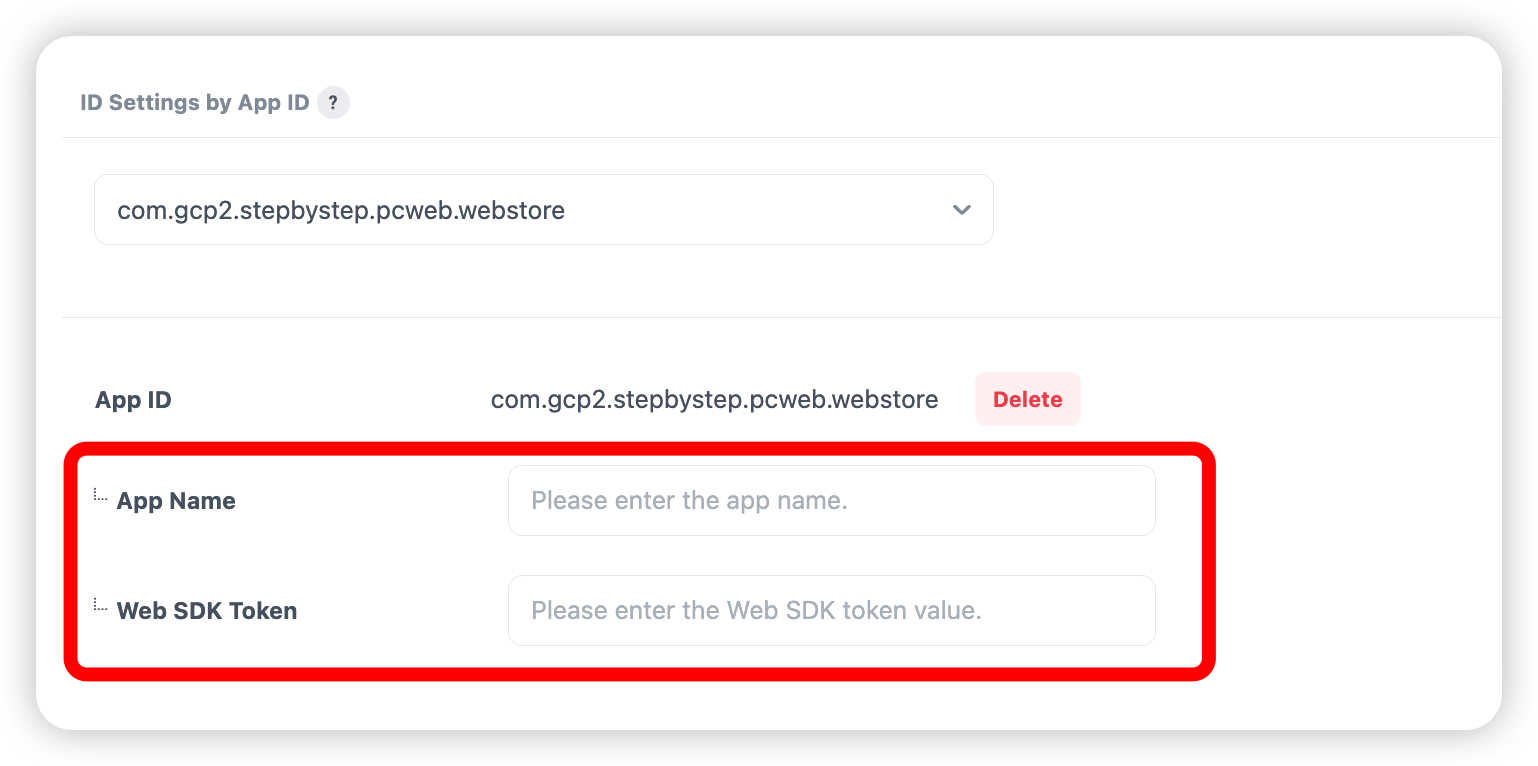Image resolution: width=1538 pixels, height=766 pixels.
Task: Click the 'Please enter the Web SDK token value.' placeholder
Action: [756, 610]
